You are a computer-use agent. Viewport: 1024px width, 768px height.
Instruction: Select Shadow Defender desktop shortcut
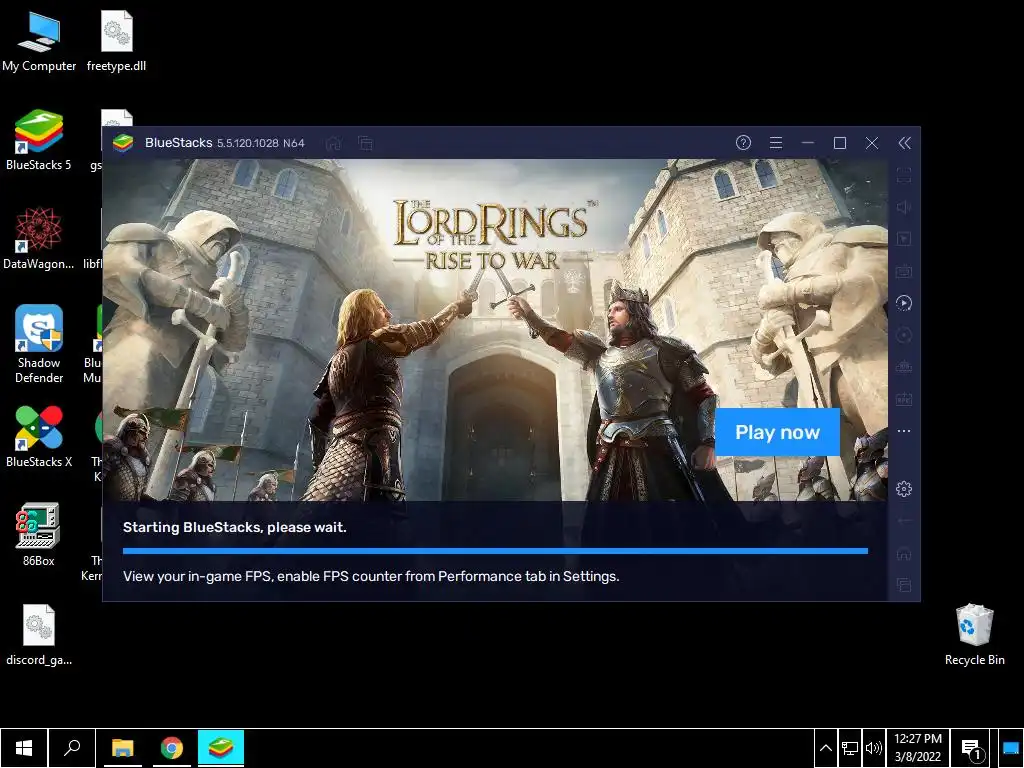39,344
